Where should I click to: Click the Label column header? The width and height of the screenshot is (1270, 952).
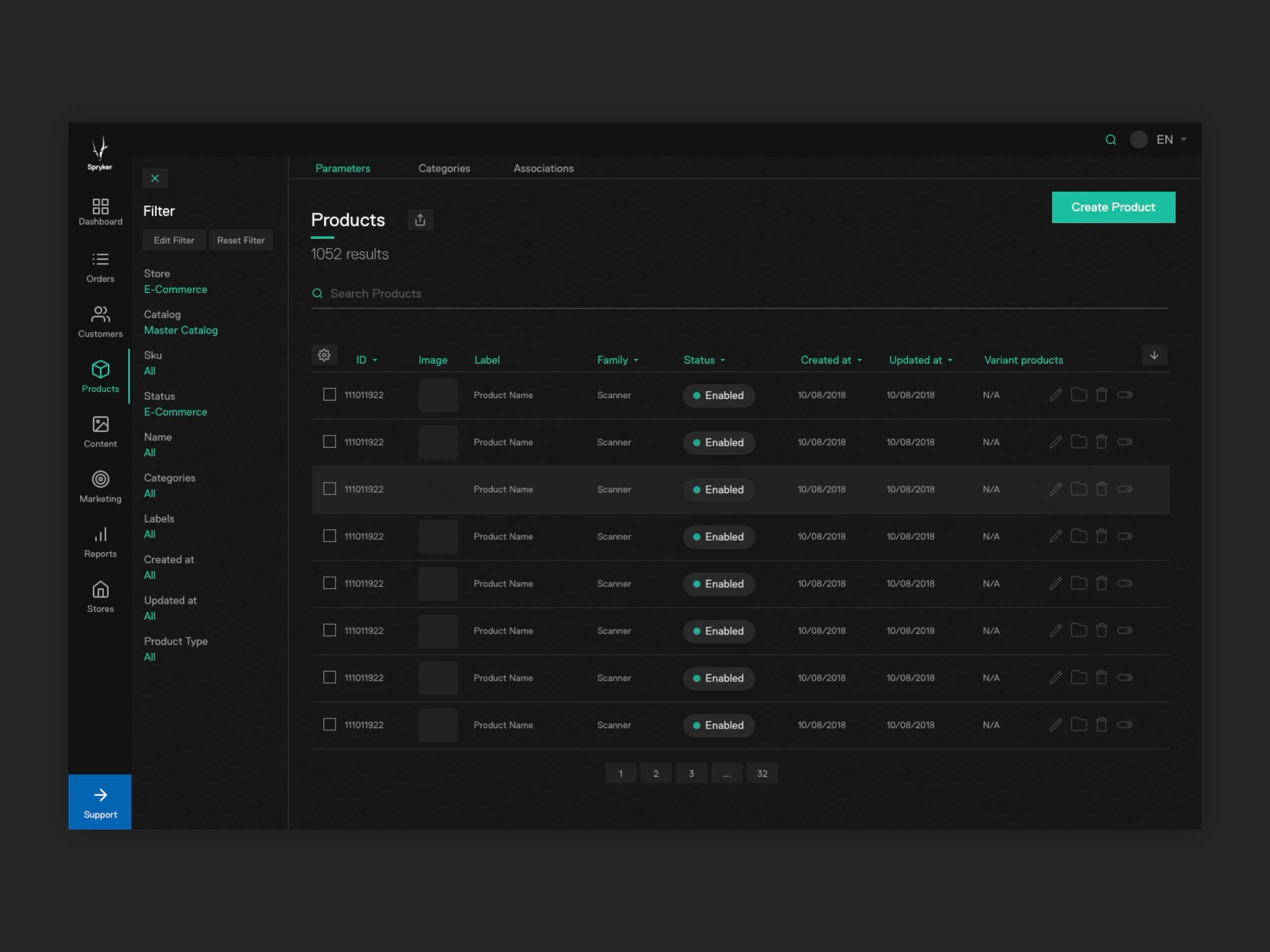pos(487,360)
